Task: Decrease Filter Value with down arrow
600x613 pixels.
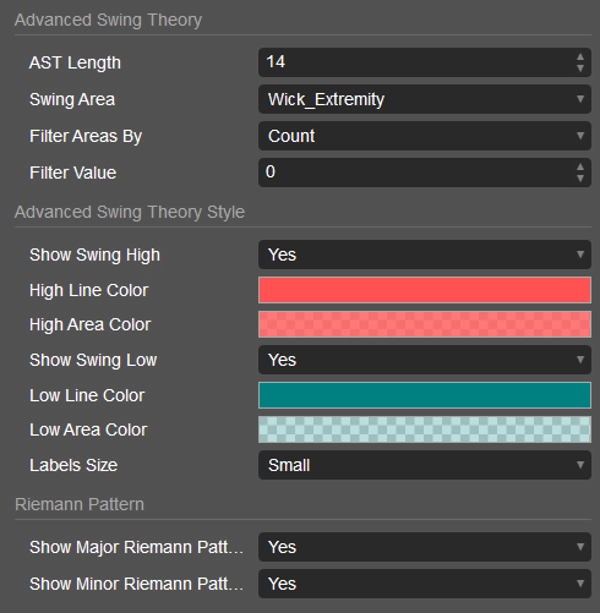Action: pos(580,178)
